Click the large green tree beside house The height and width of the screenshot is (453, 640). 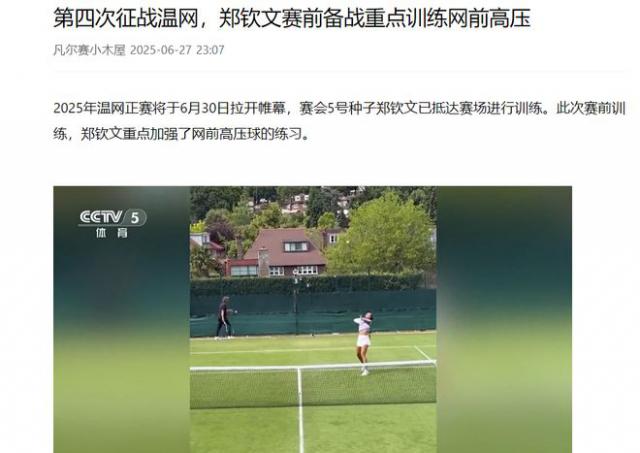click(x=382, y=235)
